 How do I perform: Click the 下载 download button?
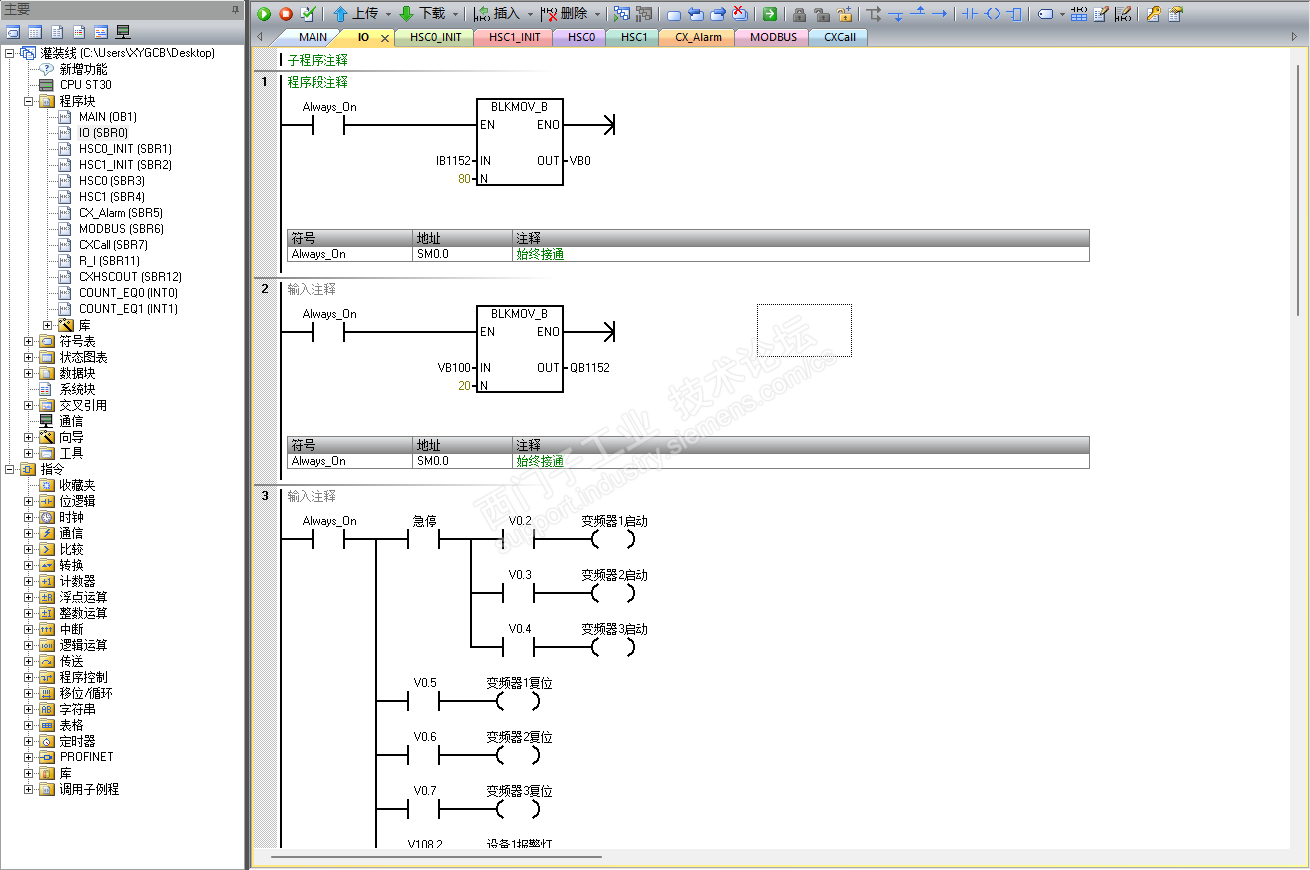[x=422, y=14]
